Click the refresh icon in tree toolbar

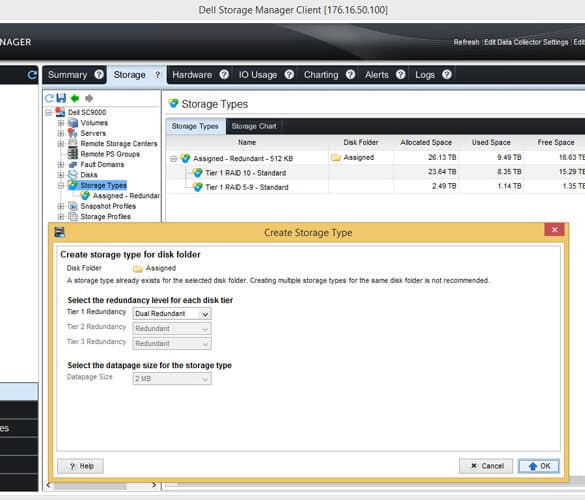(x=49, y=98)
